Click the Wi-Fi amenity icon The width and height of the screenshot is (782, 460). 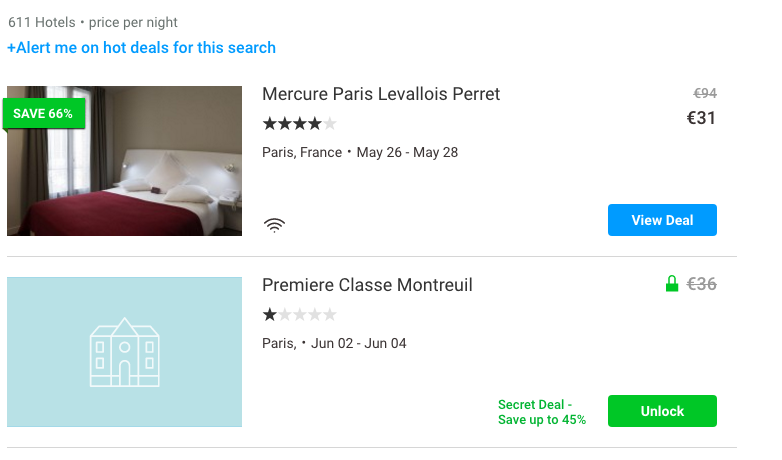coord(274,225)
